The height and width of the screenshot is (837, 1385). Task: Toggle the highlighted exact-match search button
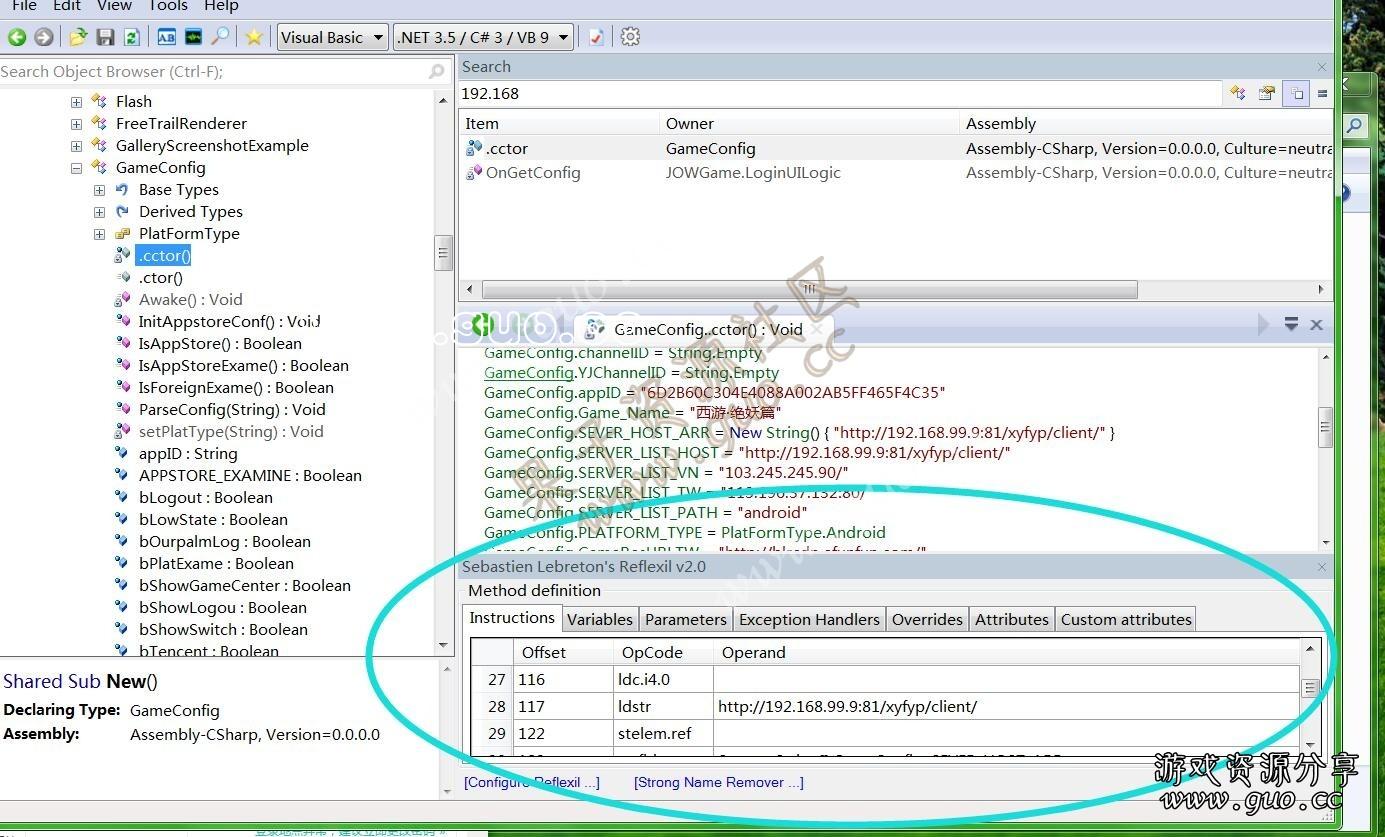point(1297,93)
